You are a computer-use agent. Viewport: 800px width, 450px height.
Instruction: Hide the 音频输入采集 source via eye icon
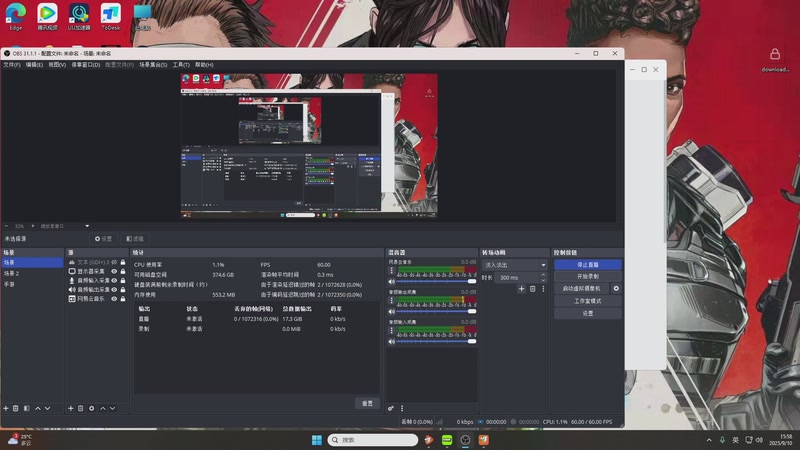tap(114, 281)
